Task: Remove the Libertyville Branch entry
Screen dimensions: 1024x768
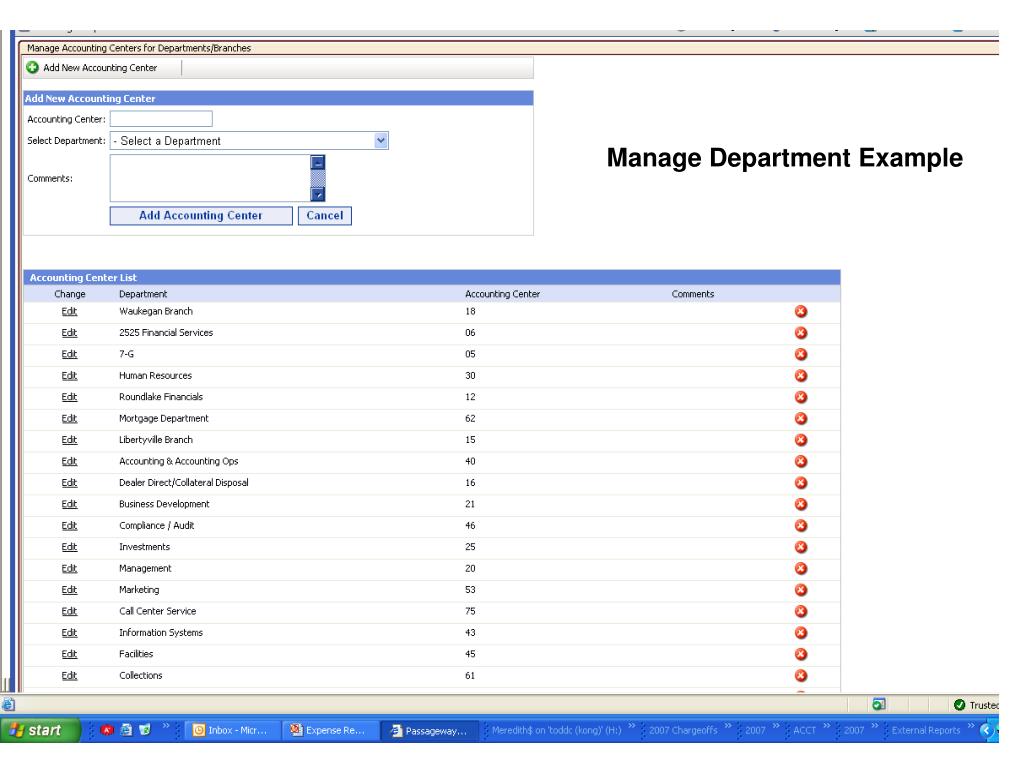Action: click(801, 440)
